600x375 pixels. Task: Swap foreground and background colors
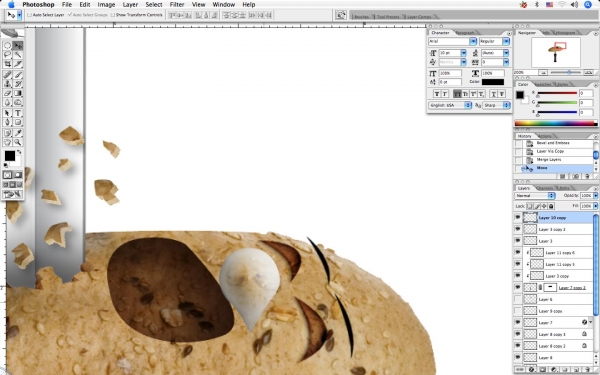coord(19,152)
